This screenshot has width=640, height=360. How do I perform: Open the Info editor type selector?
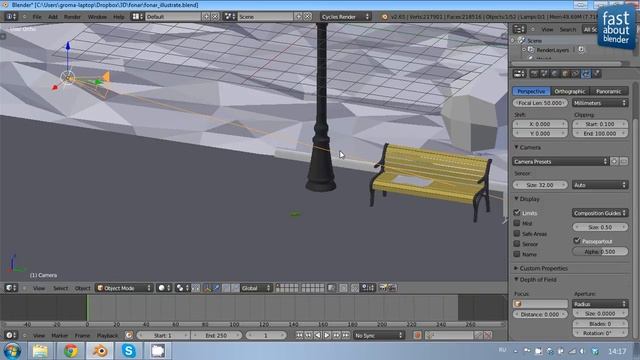tap(11, 17)
